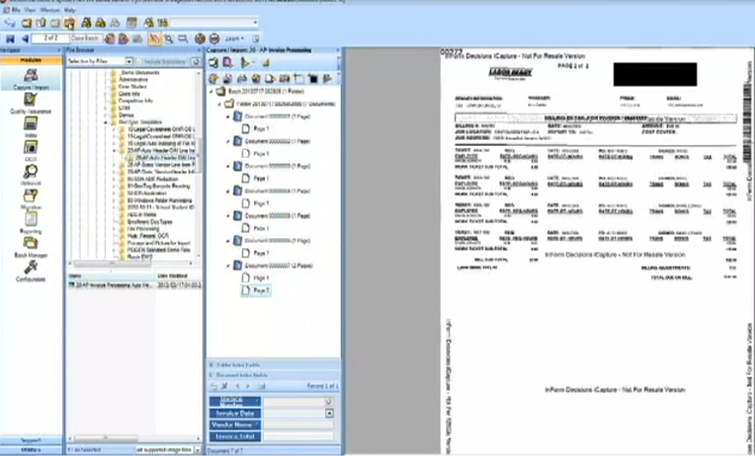Open the Window menu
This screenshot has width=755, height=456.
[x=50, y=10]
